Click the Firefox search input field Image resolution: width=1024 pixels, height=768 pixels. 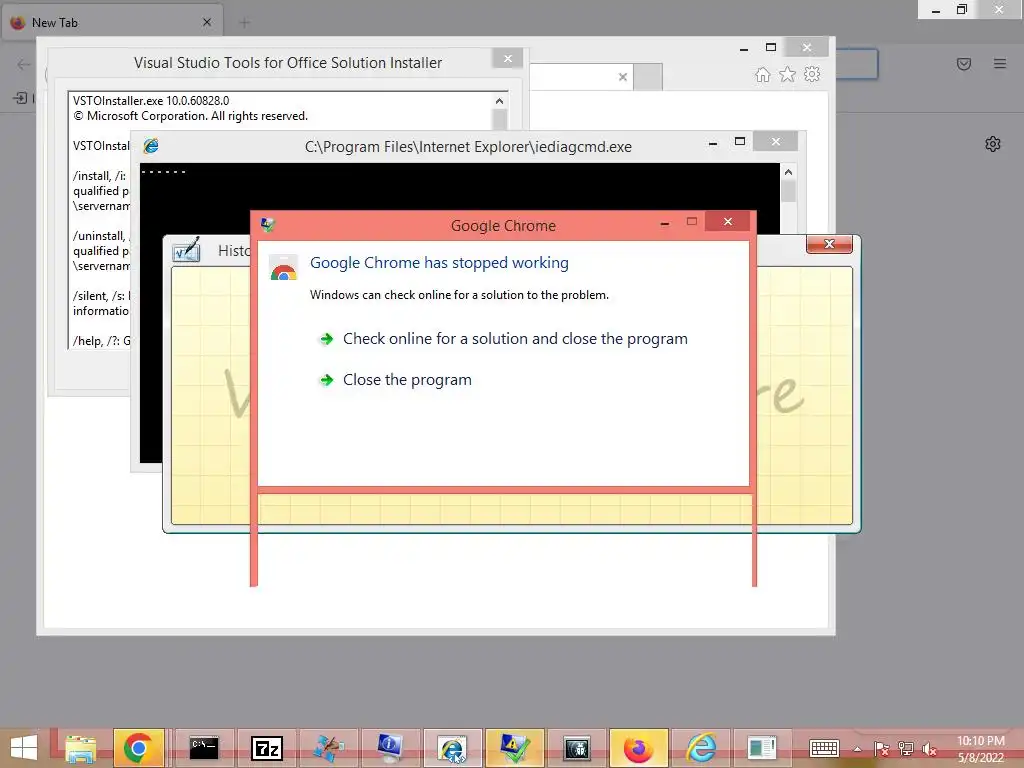pos(857,64)
